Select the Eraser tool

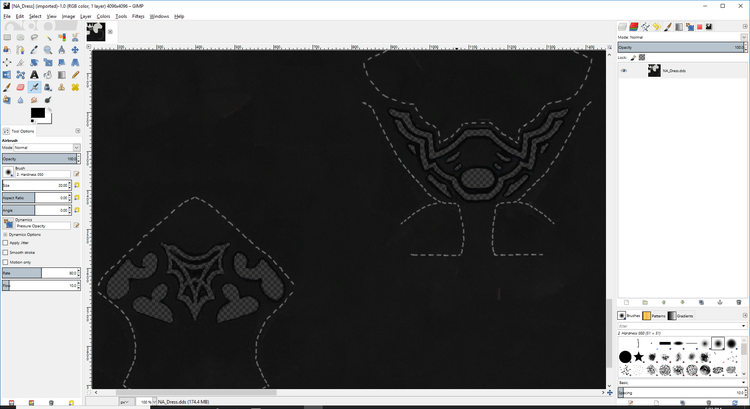click(x=21, y=87)
